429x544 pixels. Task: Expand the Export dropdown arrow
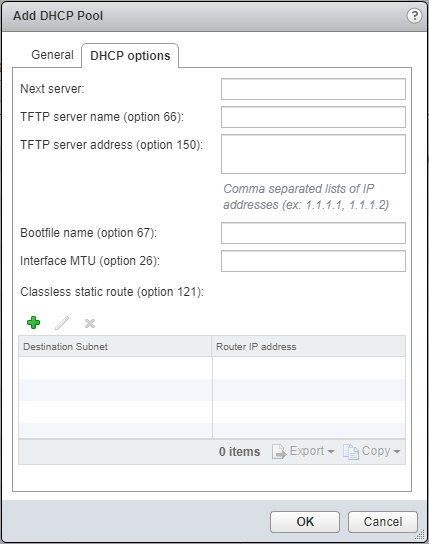[x=331, y=452]
